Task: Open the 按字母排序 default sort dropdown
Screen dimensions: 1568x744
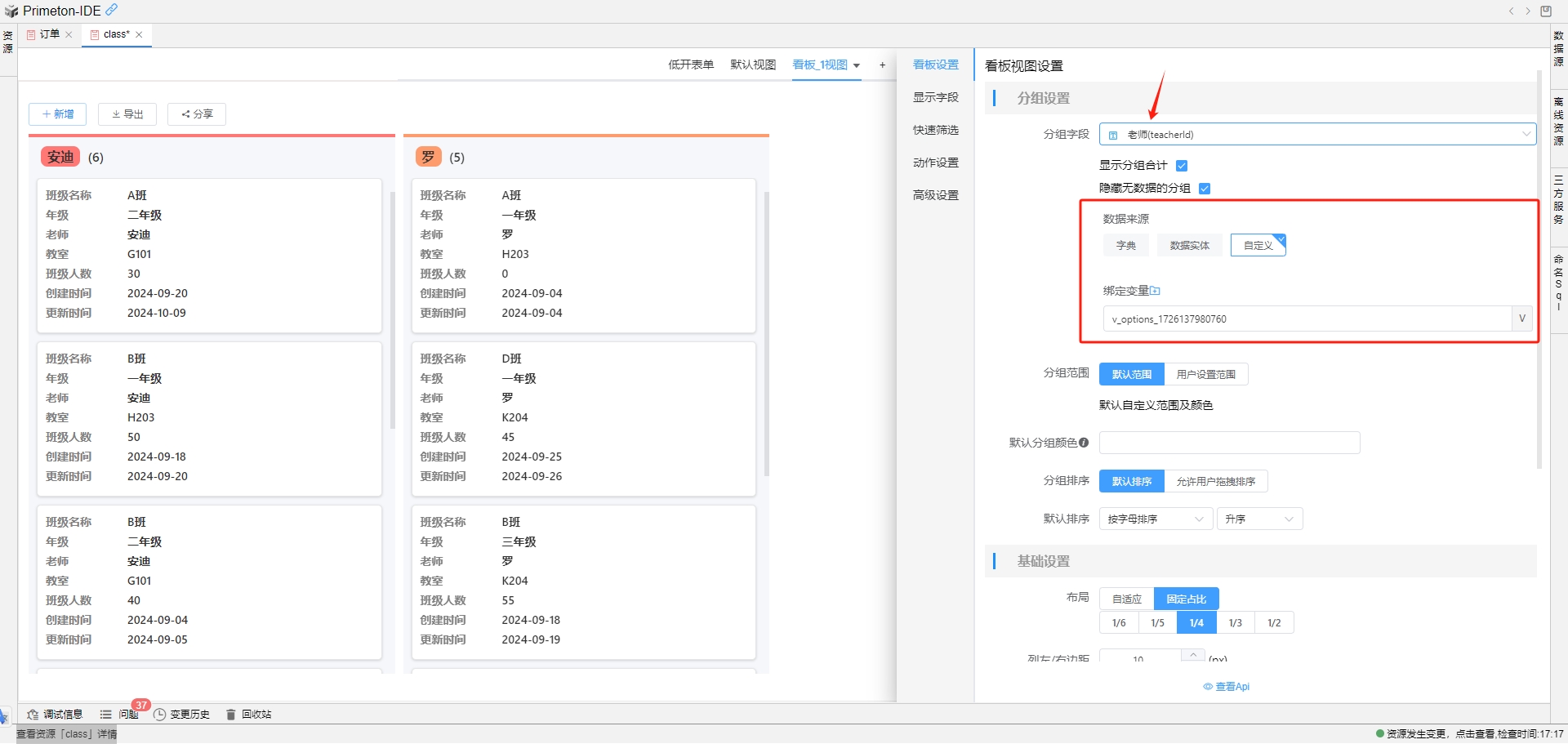Action: click(1155, 519)
